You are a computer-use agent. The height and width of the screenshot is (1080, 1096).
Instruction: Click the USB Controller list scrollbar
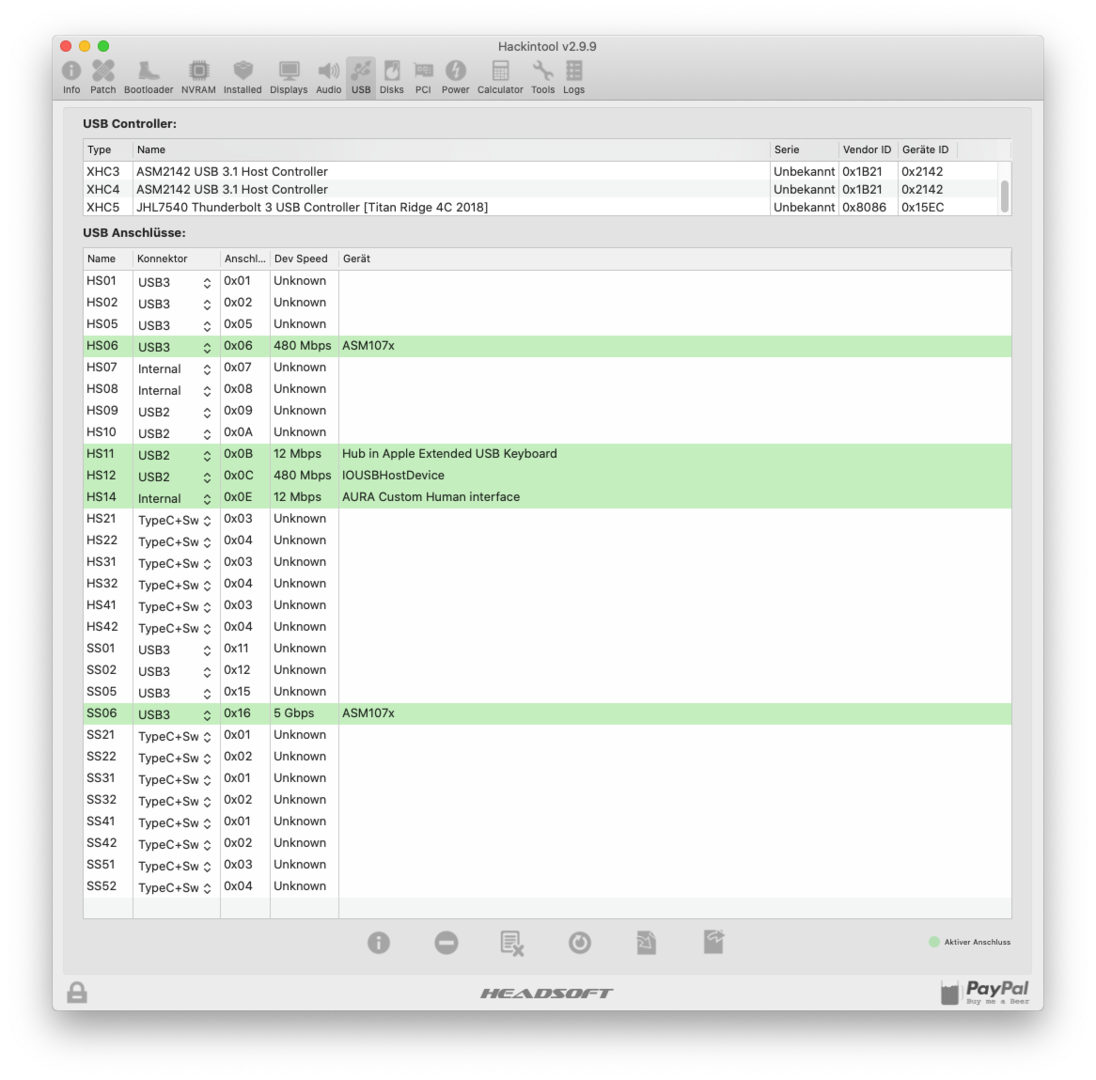tap(1004, 196)
